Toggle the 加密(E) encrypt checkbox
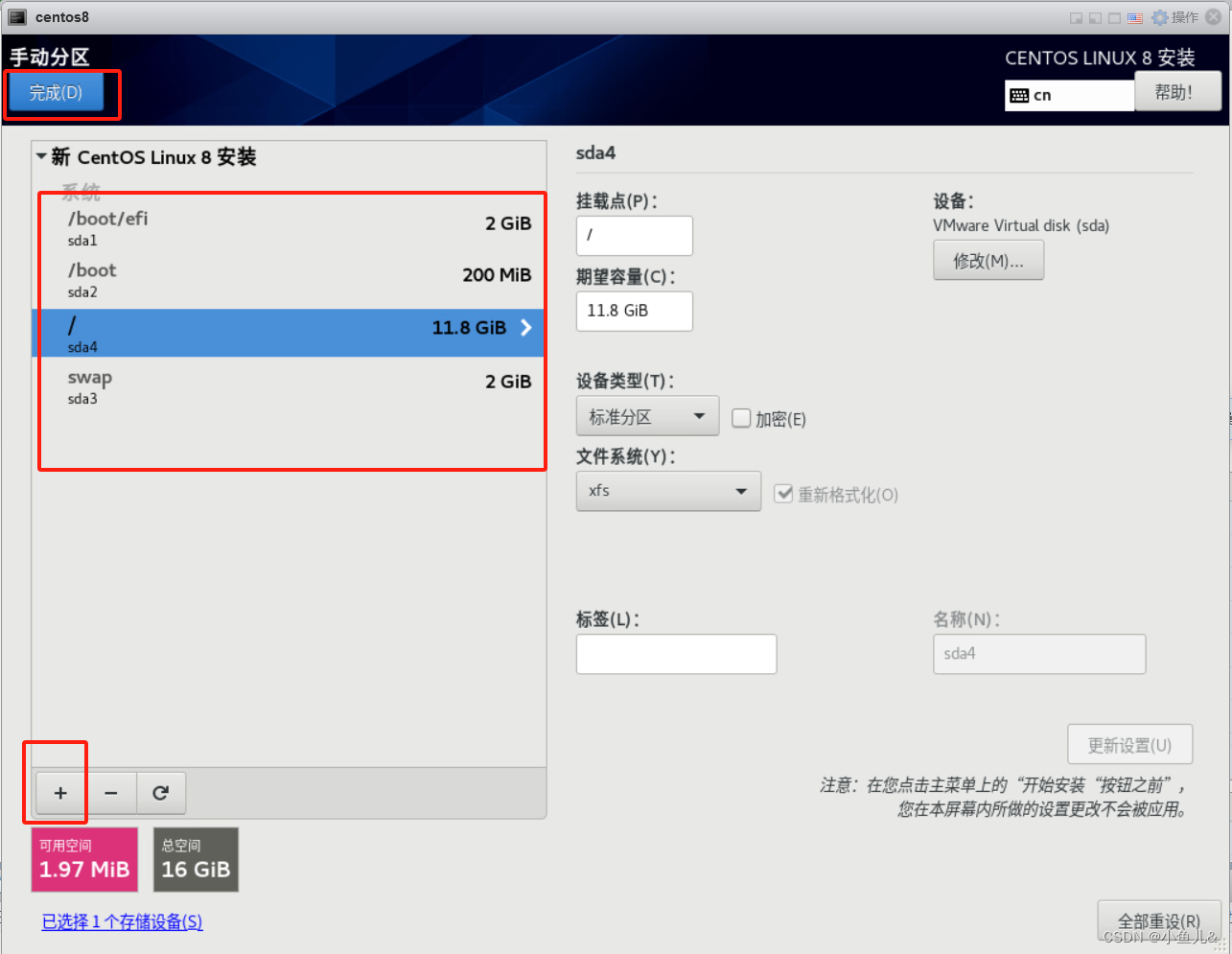 pyautogui.click(x=741, y=418)
